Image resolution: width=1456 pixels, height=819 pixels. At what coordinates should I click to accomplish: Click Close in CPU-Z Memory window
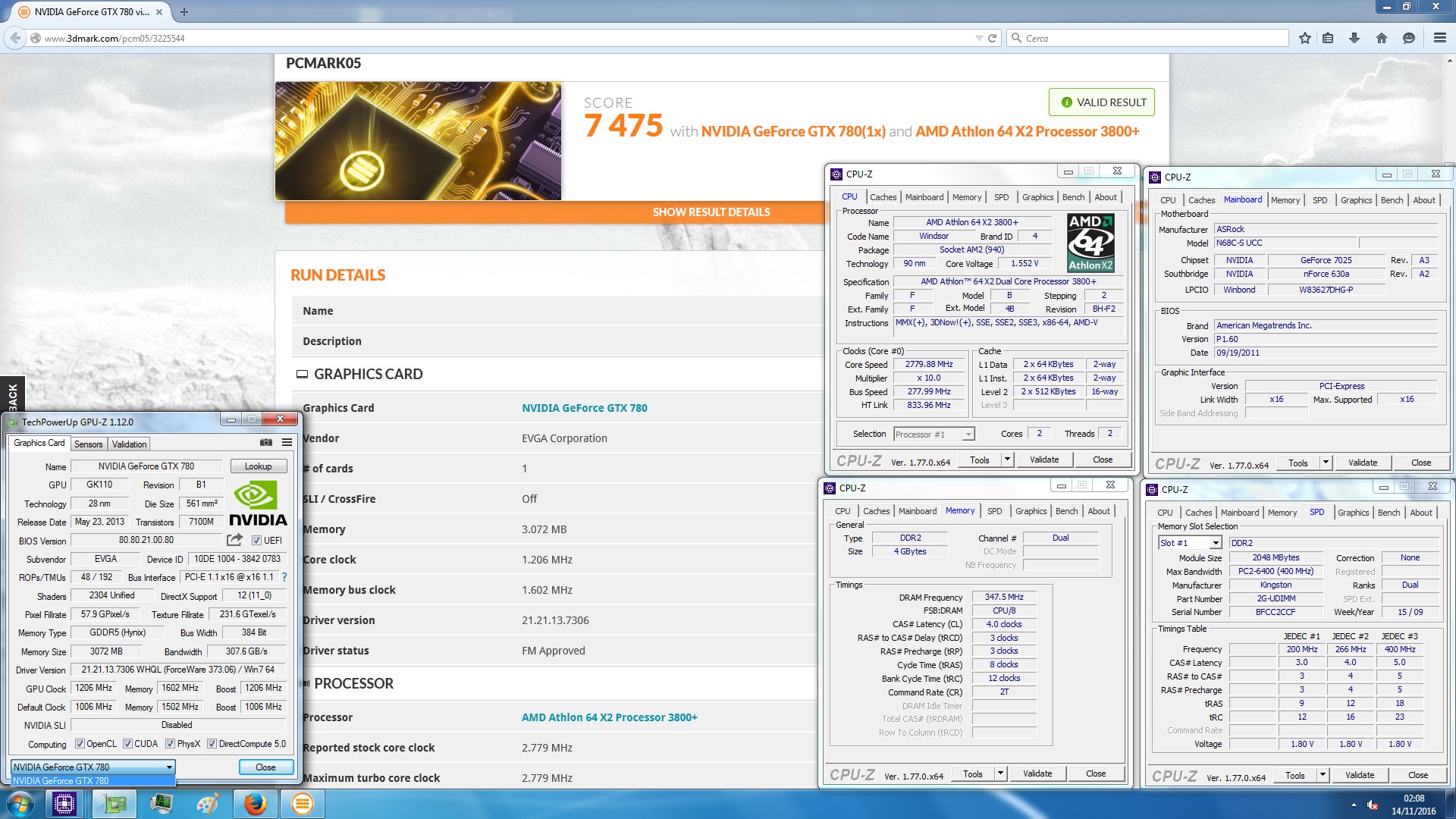[x=1096, y=773]
